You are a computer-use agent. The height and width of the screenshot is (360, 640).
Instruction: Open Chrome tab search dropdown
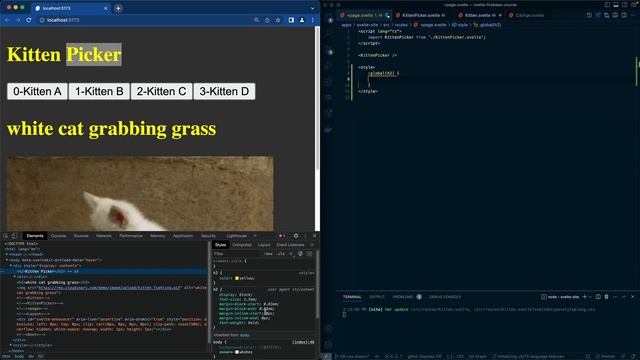pos(312,8)
